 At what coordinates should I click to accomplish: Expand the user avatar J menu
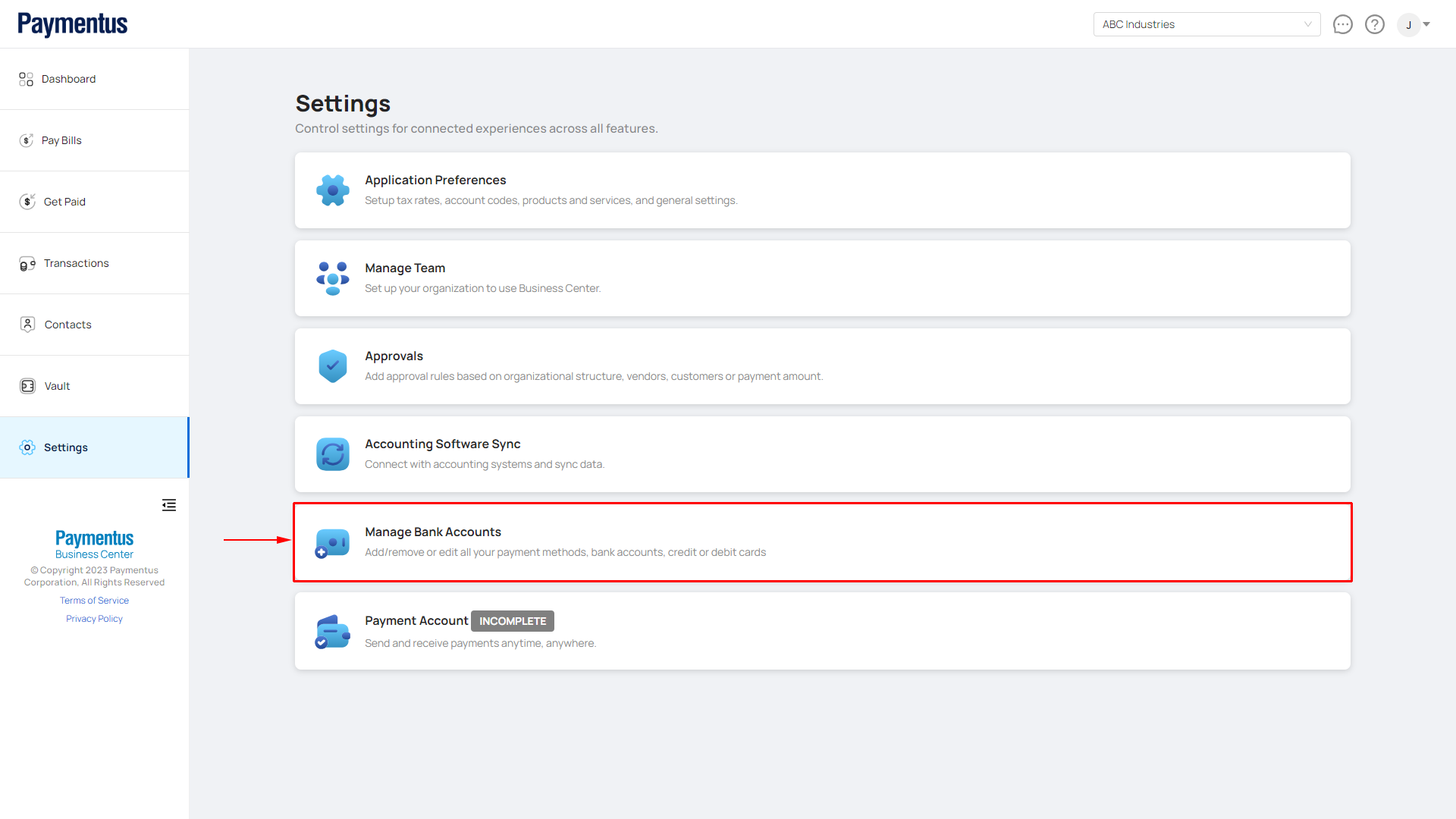pos(1414,24)
